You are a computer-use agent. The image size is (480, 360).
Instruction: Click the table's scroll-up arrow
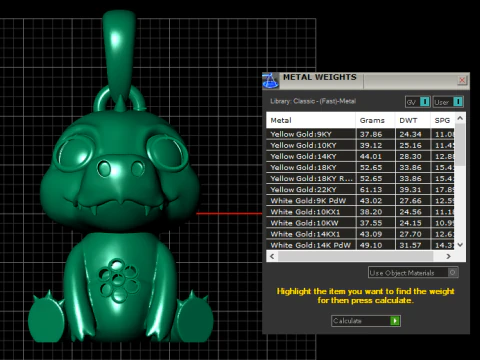460,118
